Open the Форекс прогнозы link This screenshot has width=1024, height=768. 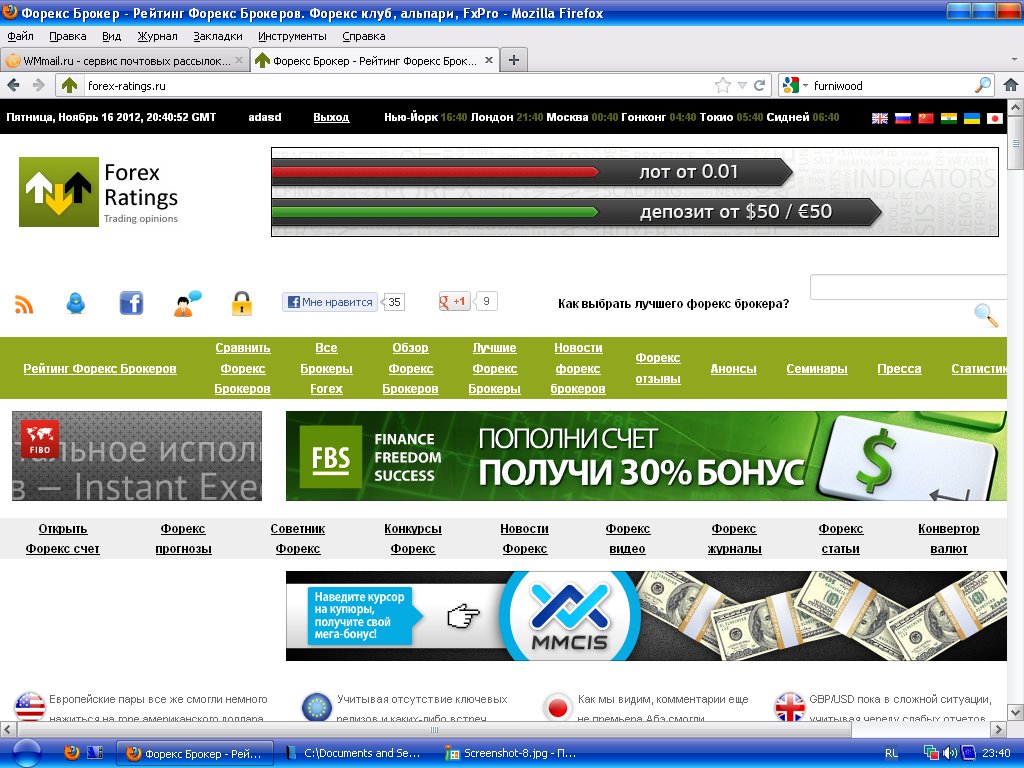(183, 539)
